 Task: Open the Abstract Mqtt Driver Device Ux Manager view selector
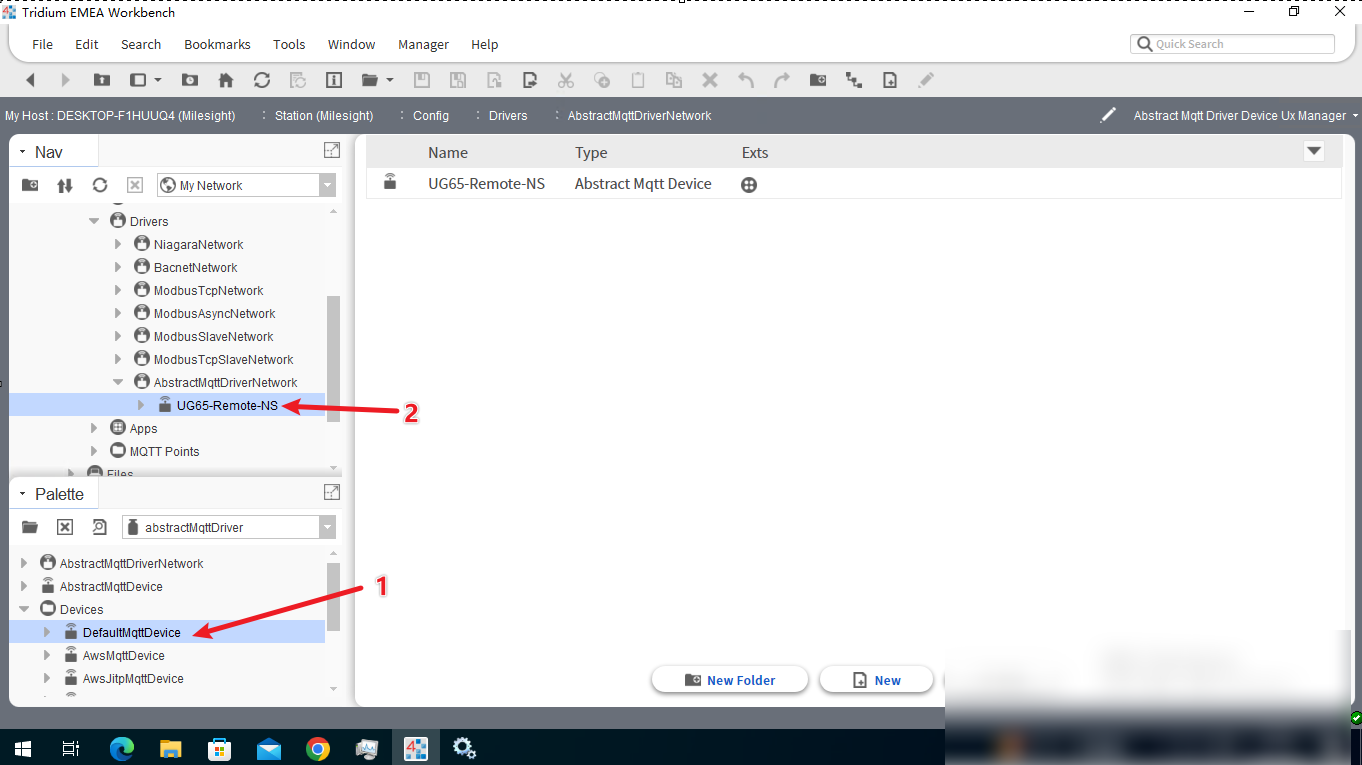tap(1245, 116)
